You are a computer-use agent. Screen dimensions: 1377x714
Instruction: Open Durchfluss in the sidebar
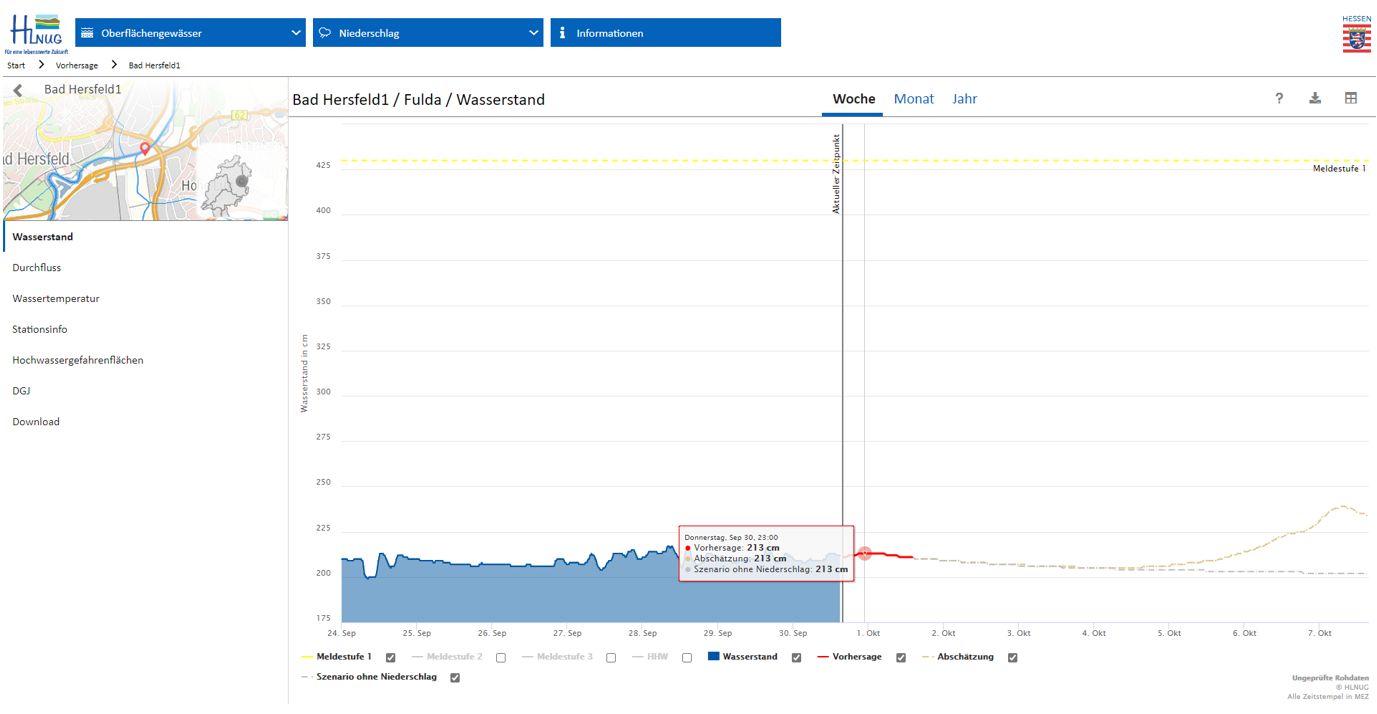pos(37,268)
